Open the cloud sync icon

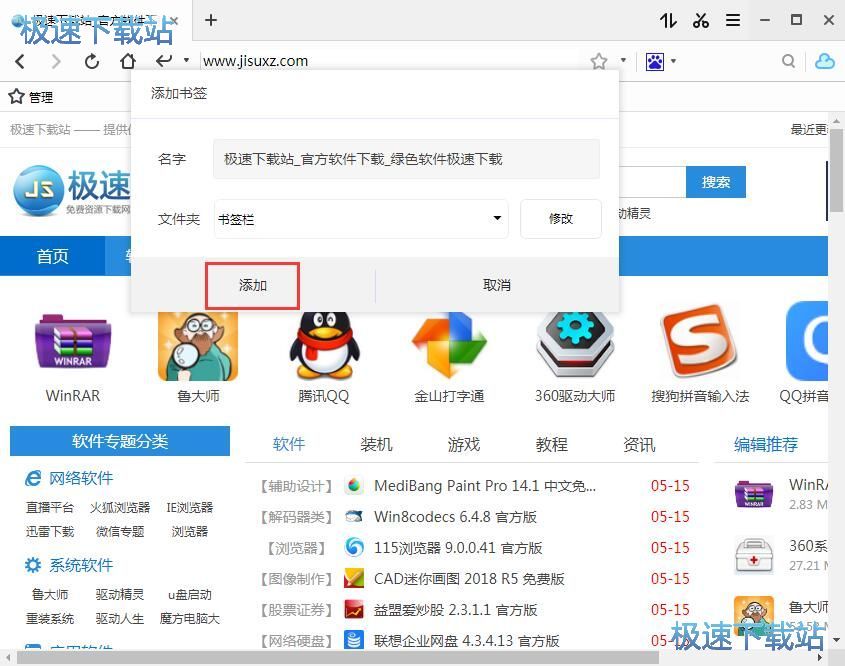coord(825,61)
